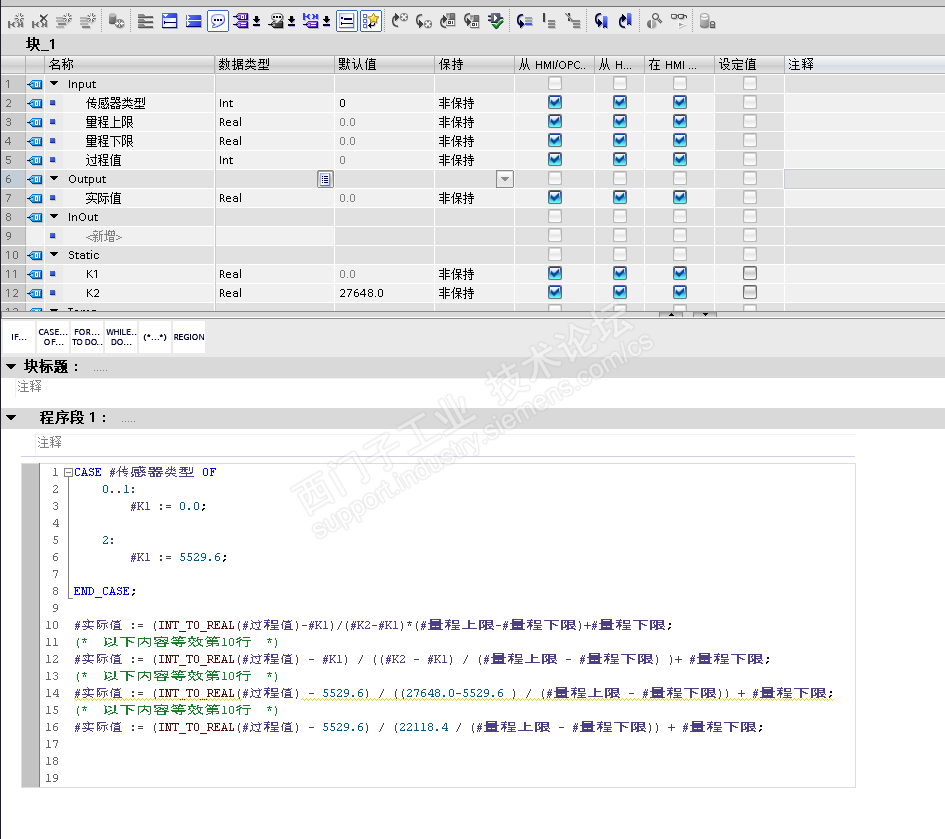The height and width of the screenshot is (839, 945).
Task: Click the greyed delete network icon
Action: (x=40, y=22)
